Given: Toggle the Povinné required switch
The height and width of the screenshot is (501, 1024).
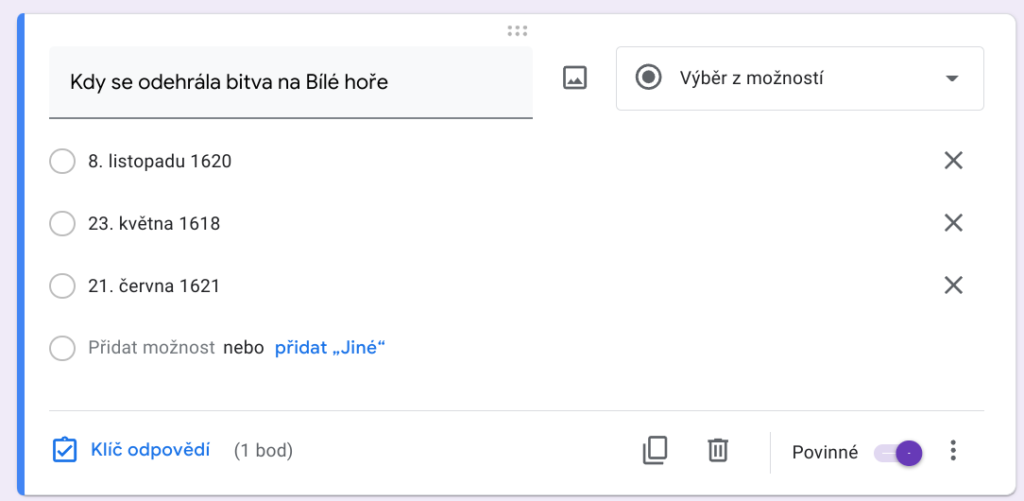Looking at the screenshot, I should pyautogui.click(x=898, y=453).
